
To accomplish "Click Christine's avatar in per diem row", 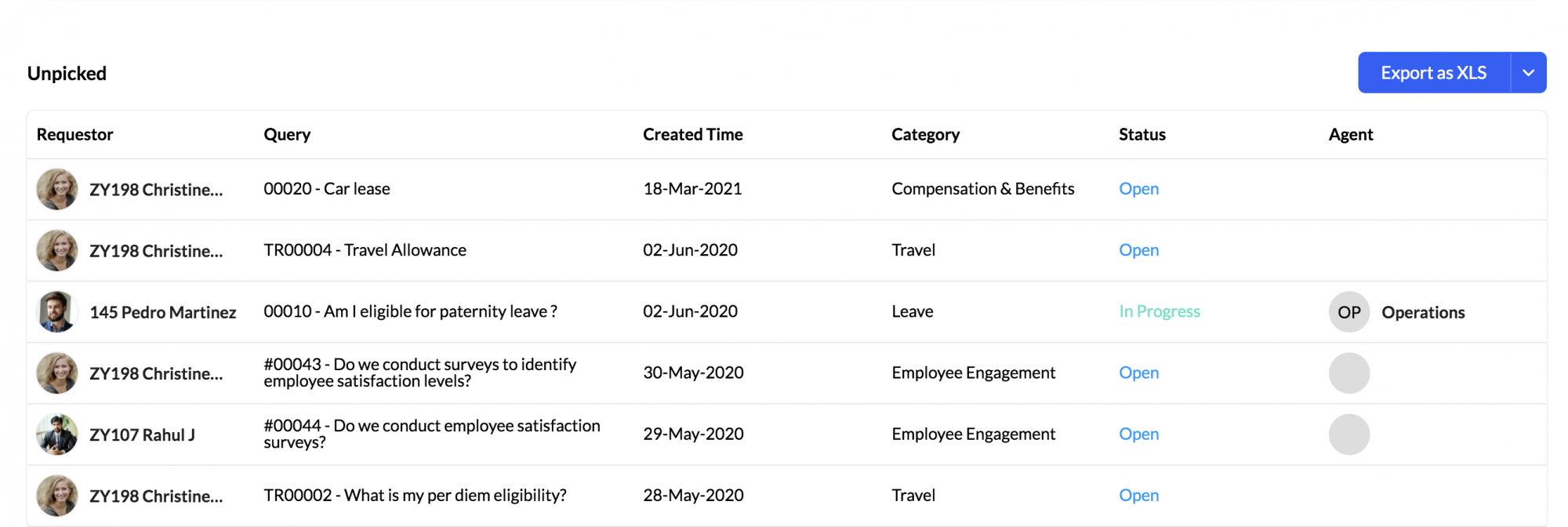I will (x=57, y=496).
